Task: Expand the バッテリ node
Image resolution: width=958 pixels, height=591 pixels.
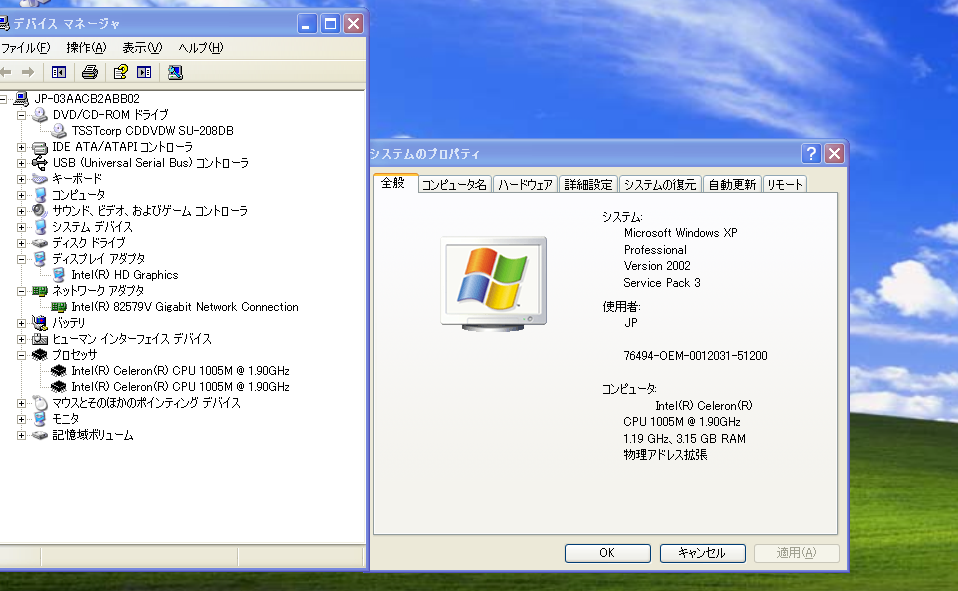Action: click(x=21, y=323)
